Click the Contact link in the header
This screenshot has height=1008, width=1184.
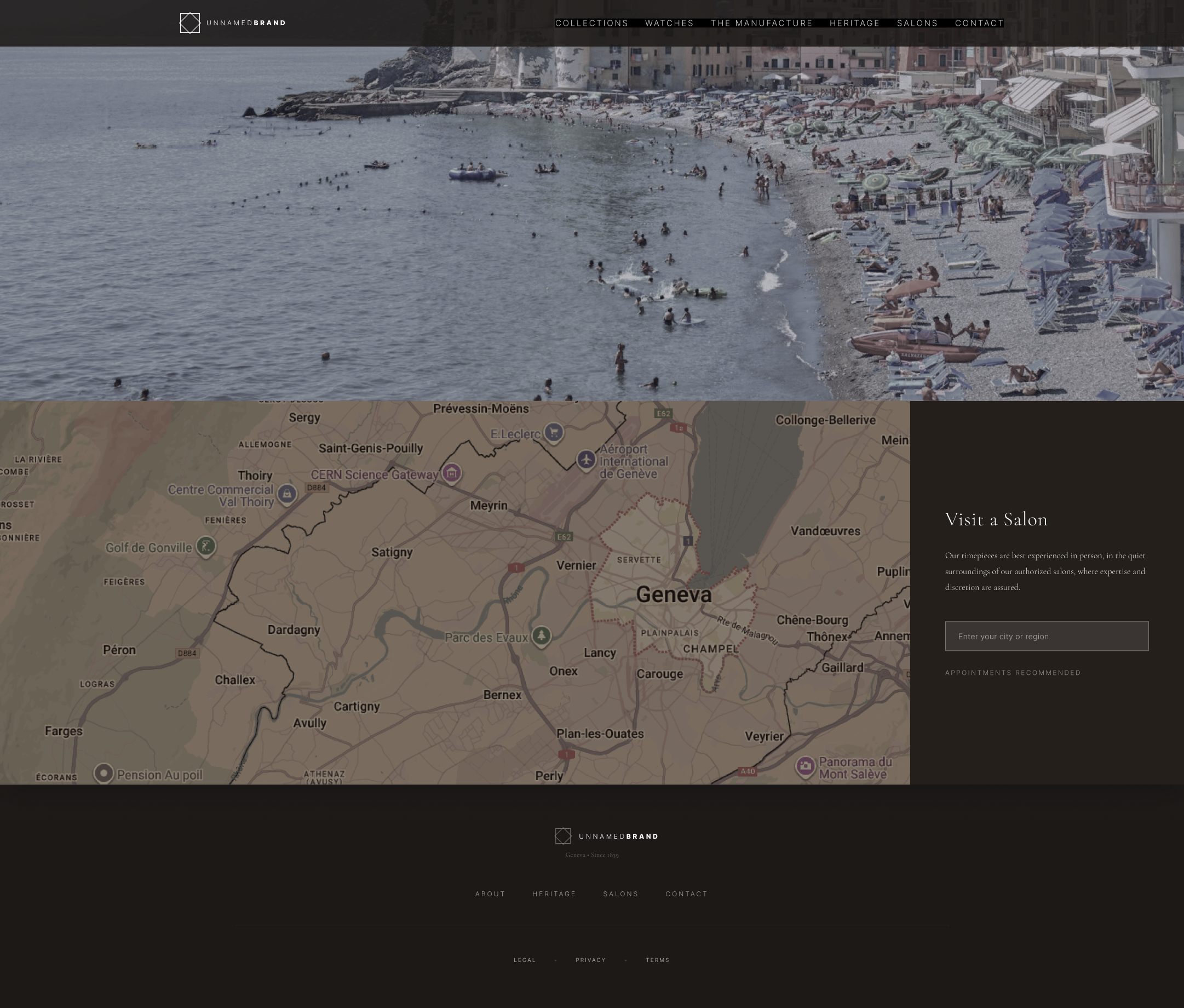point(979,24)
